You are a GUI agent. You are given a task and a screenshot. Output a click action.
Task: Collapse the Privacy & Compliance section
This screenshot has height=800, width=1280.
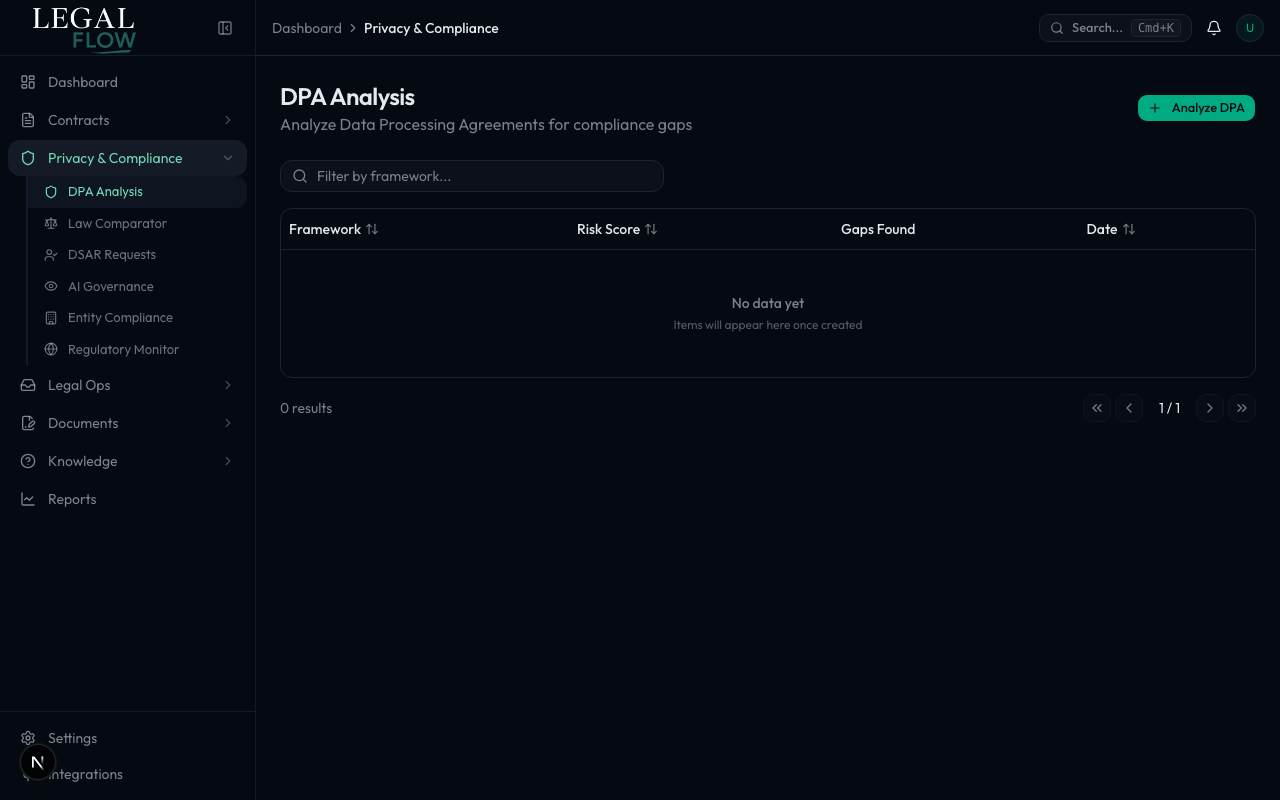[114, 158]
